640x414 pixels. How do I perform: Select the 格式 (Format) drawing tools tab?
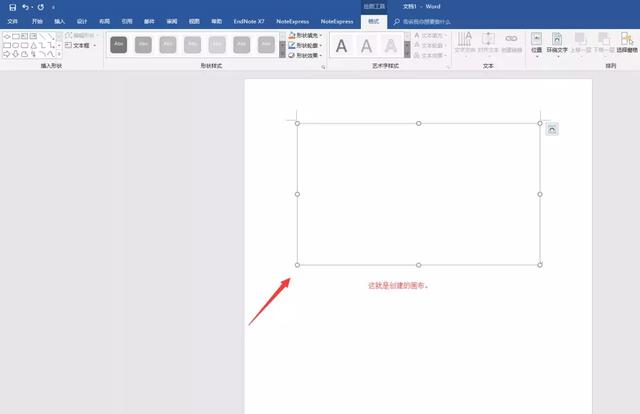coord(373,21)
